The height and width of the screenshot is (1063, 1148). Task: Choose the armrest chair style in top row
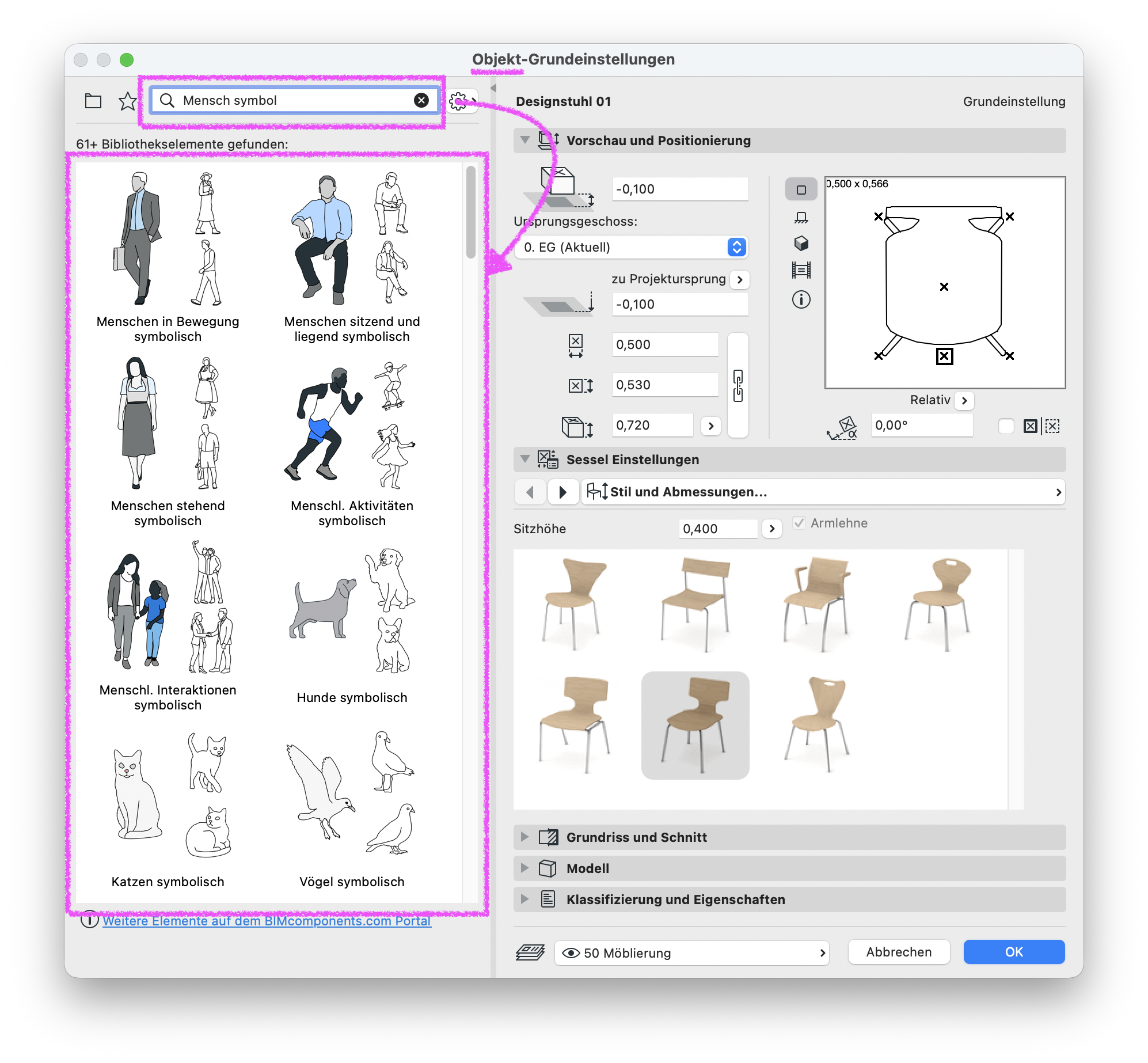(816, 605)
